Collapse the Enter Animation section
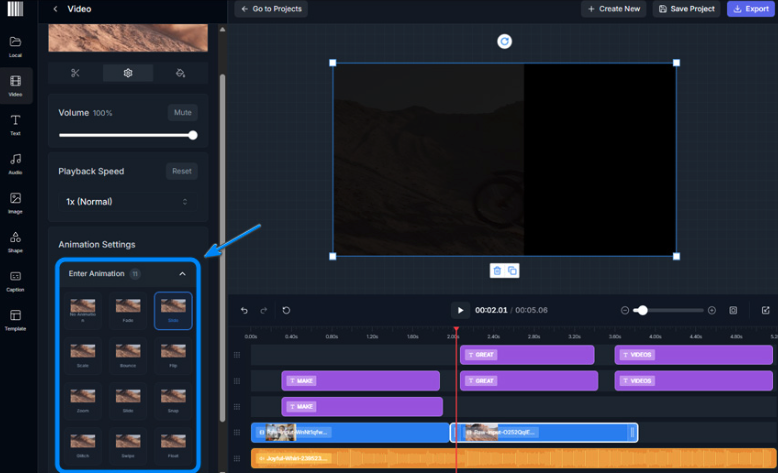Viewport: 778px width, 473px height. tap(183, 273)
